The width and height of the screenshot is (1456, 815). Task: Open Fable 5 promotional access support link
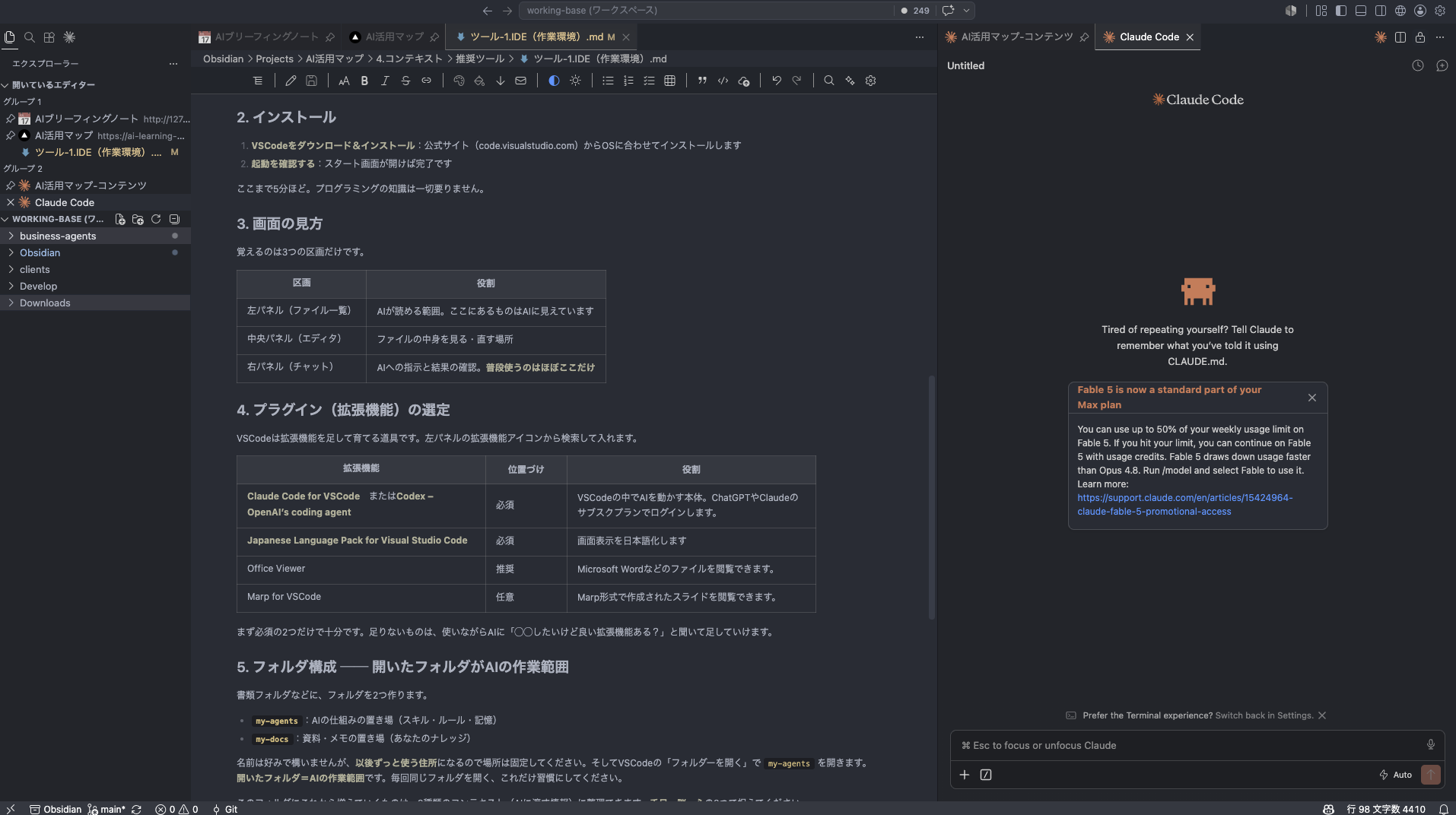tap(1184, 505)
